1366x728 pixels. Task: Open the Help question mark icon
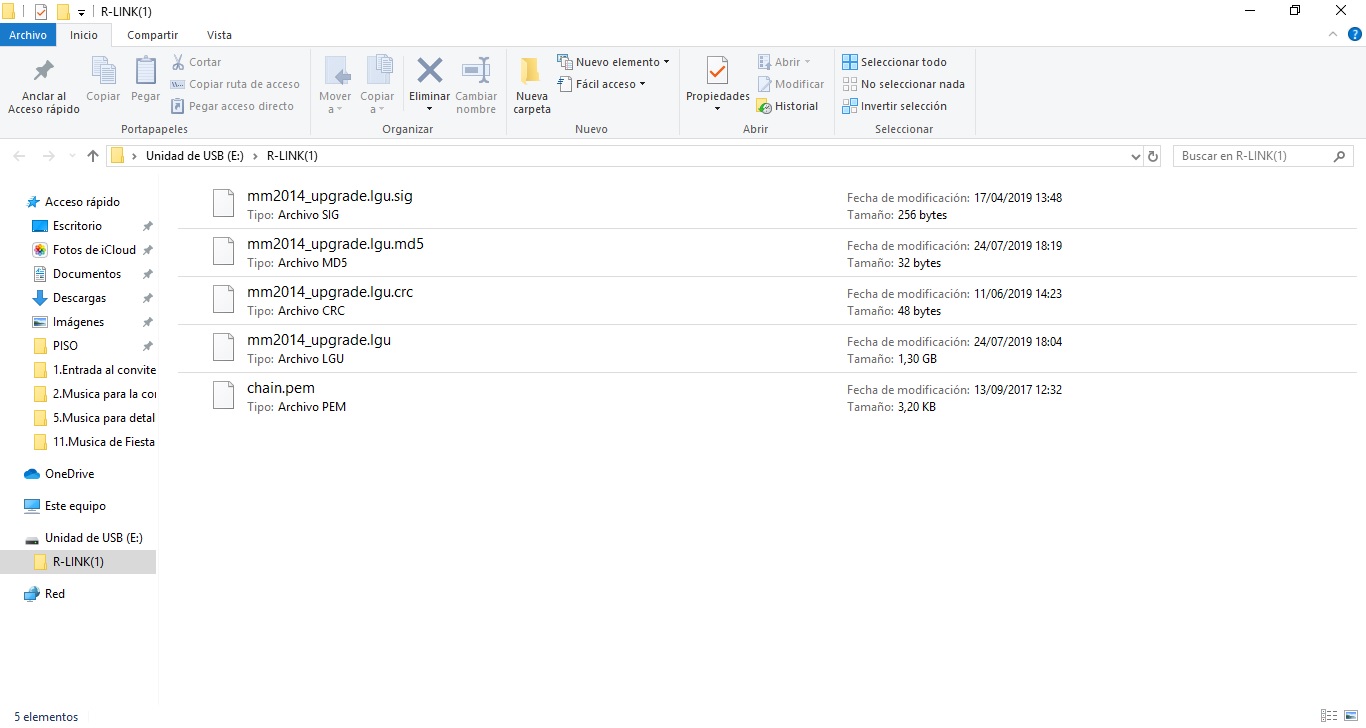pos(1354,35)
